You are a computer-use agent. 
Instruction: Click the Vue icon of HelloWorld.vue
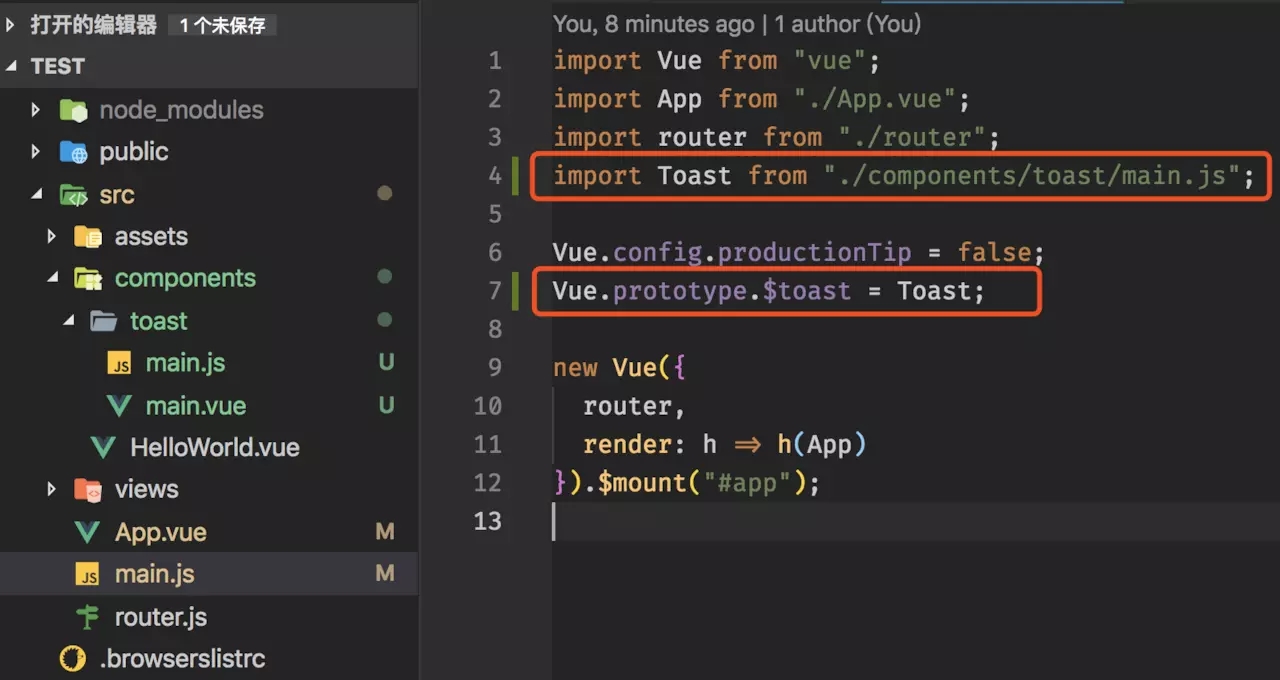pos(103,448)
